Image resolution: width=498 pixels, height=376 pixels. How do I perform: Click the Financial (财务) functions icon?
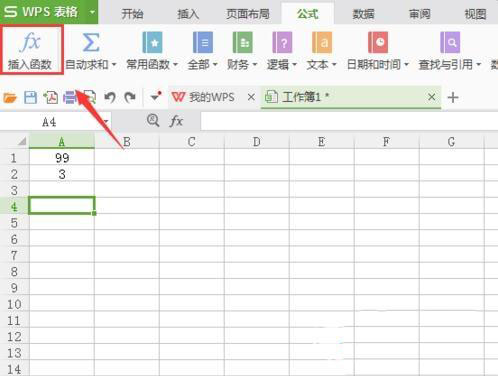coord(242,42)
